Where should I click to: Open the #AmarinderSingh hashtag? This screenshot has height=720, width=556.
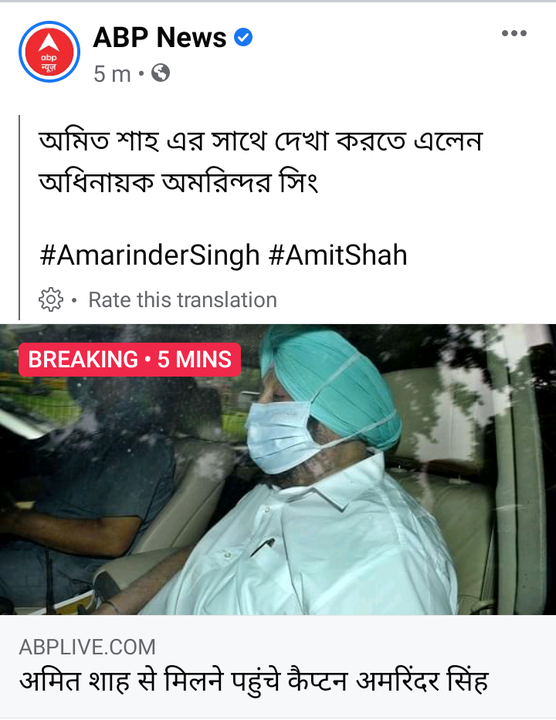[150, 255]
